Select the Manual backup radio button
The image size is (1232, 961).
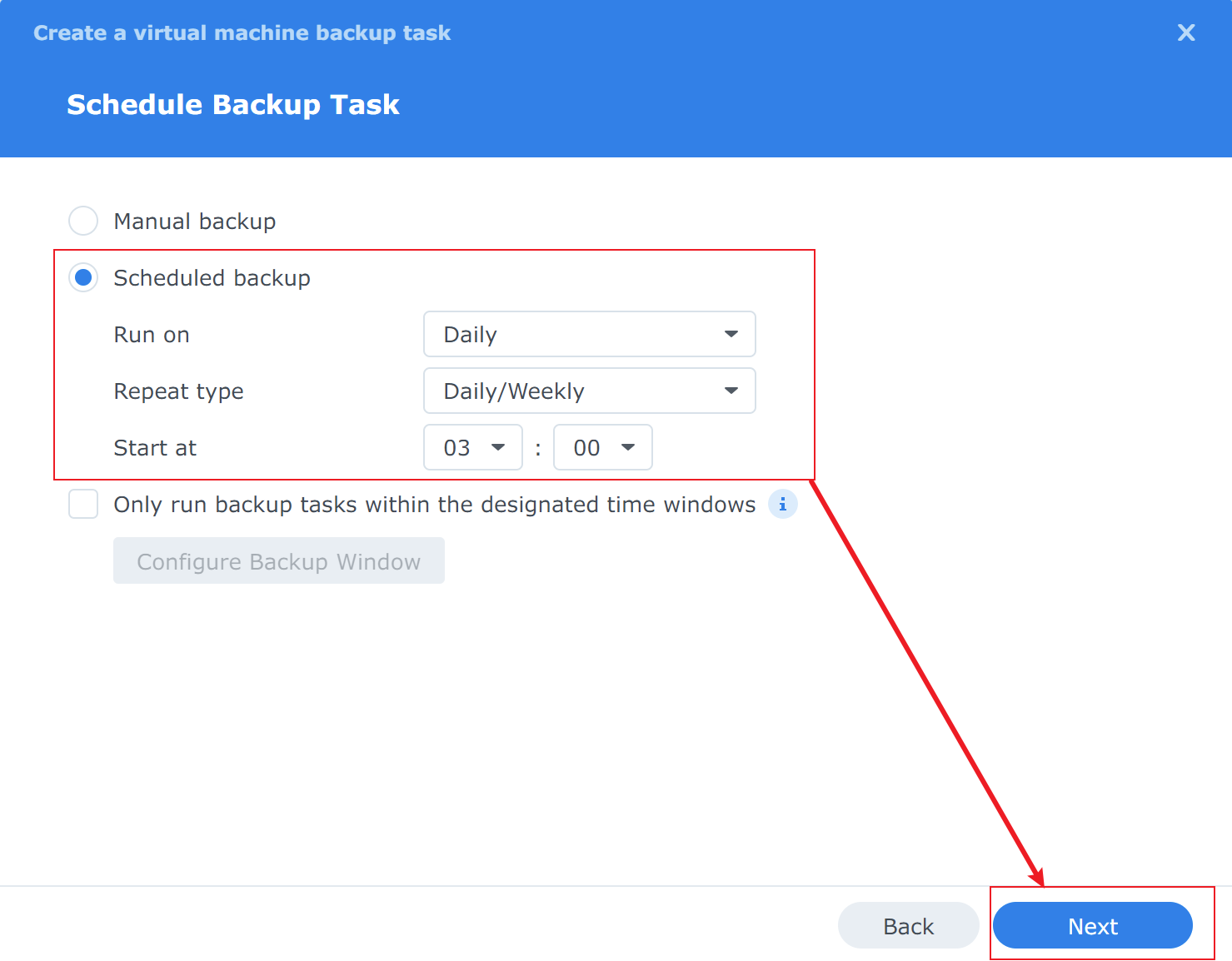point(83,221)
